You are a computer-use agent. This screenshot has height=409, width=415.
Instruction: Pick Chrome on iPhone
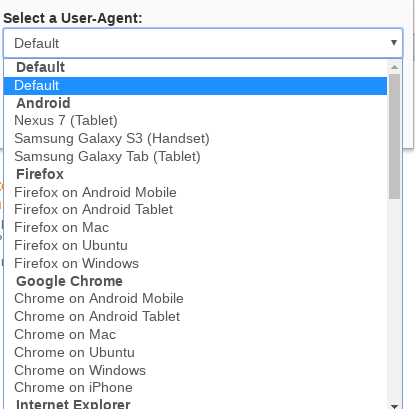(195, 388)
